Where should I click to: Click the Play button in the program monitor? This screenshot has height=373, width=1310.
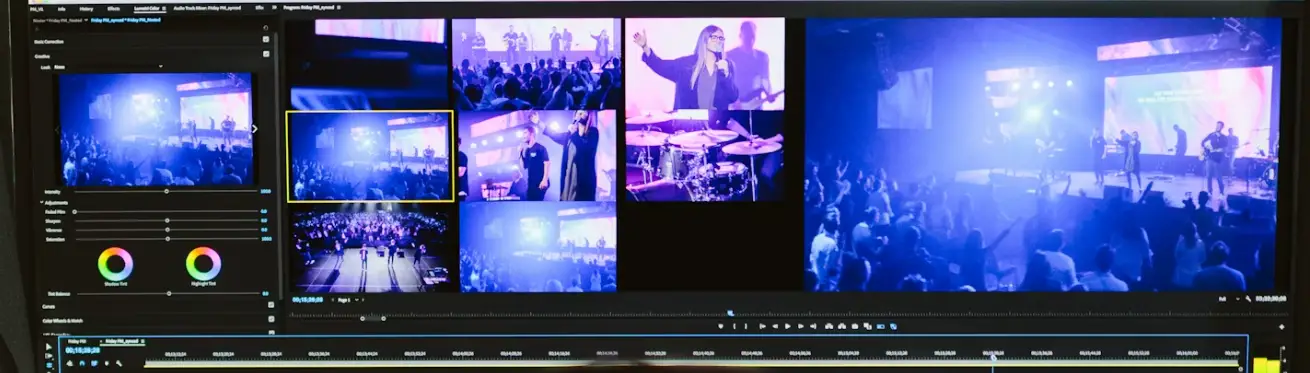tap(787, 326)
